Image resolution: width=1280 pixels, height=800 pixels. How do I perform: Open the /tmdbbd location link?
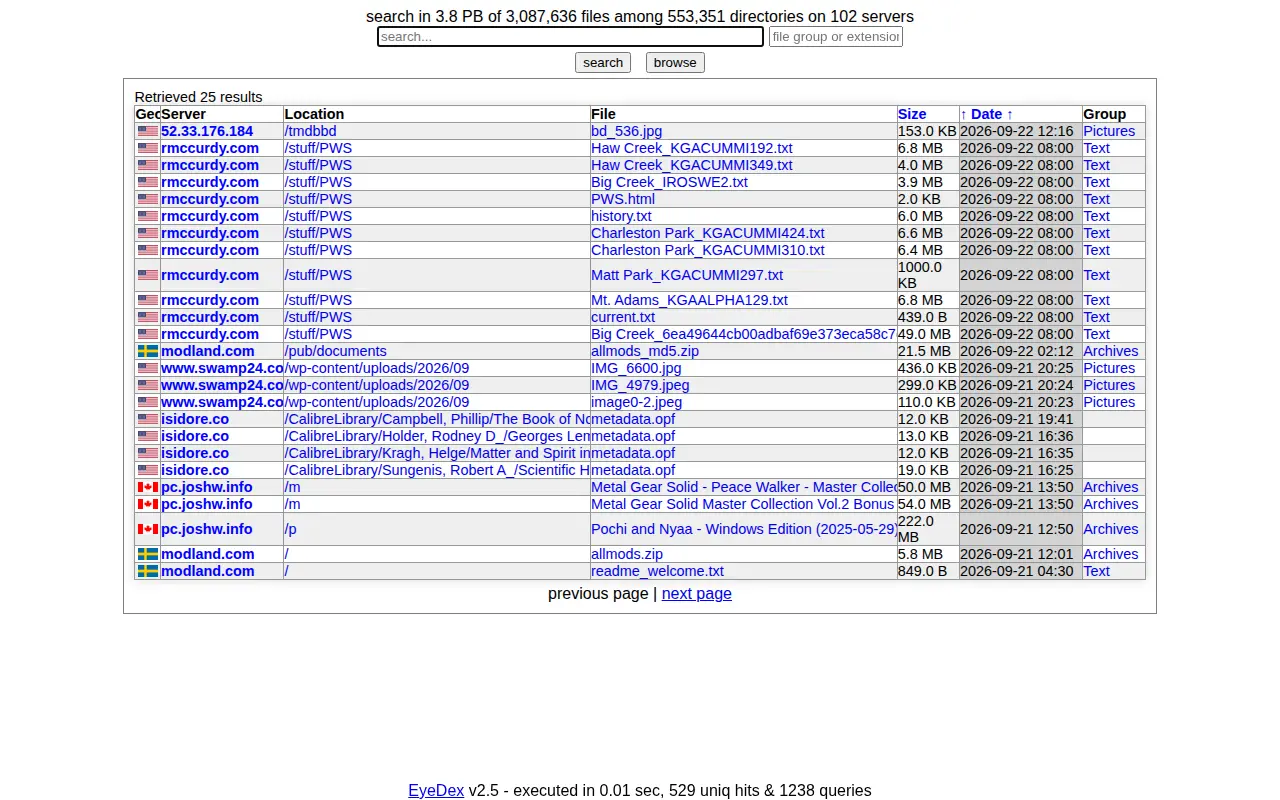click(x=310, y=131)
